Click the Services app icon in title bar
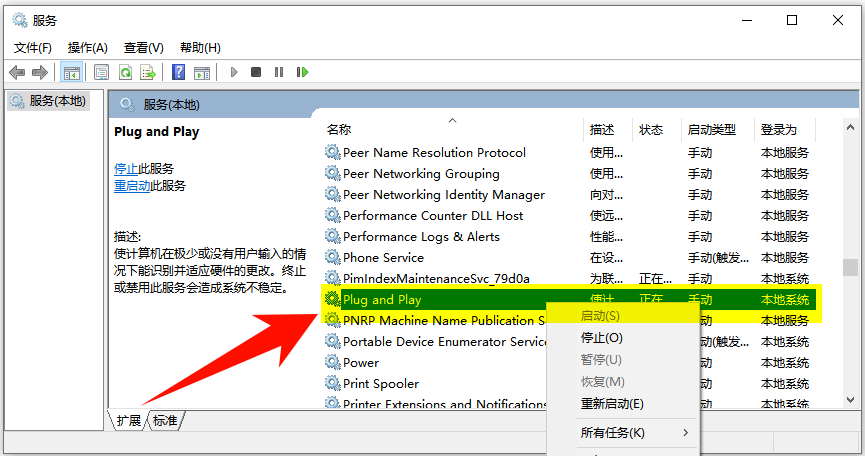The height and width of the screenshot is (456, 865). 20,20
